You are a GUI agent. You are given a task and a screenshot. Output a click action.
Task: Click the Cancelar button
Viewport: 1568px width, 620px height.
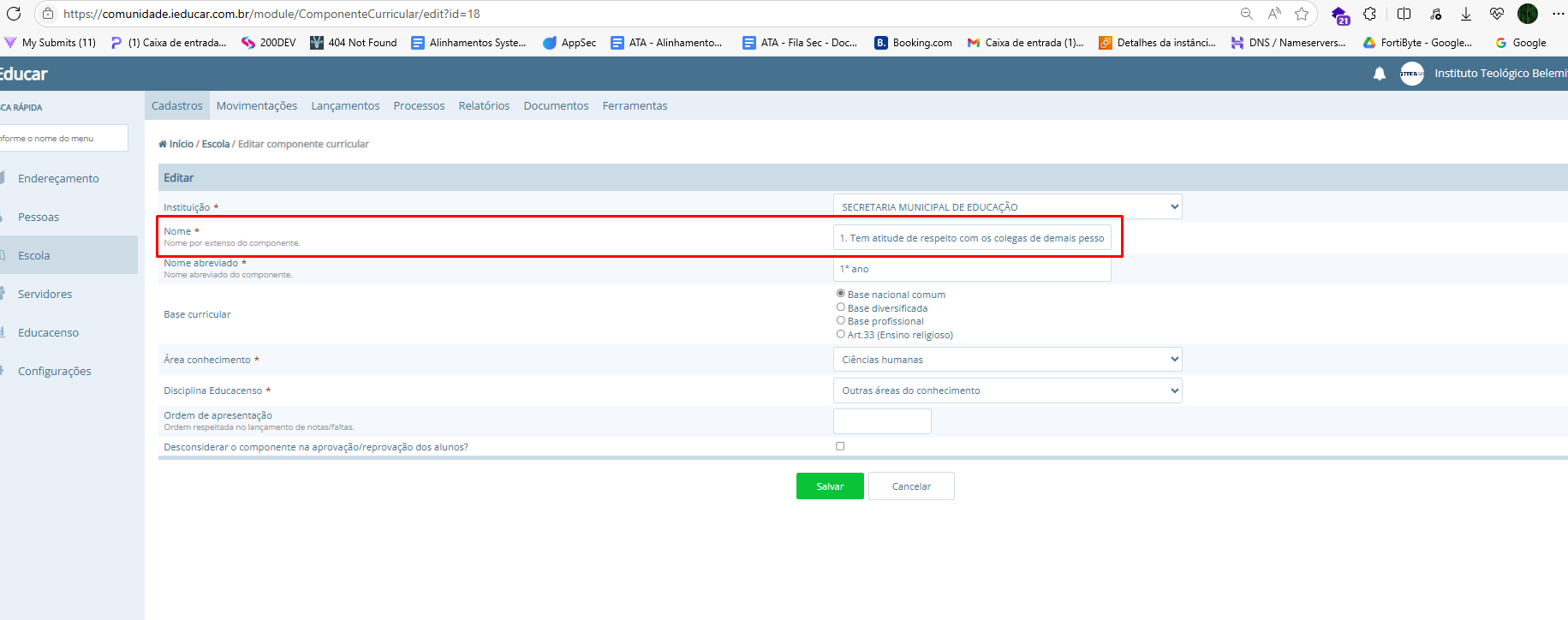pyautogui.click(x=911, y=486)
